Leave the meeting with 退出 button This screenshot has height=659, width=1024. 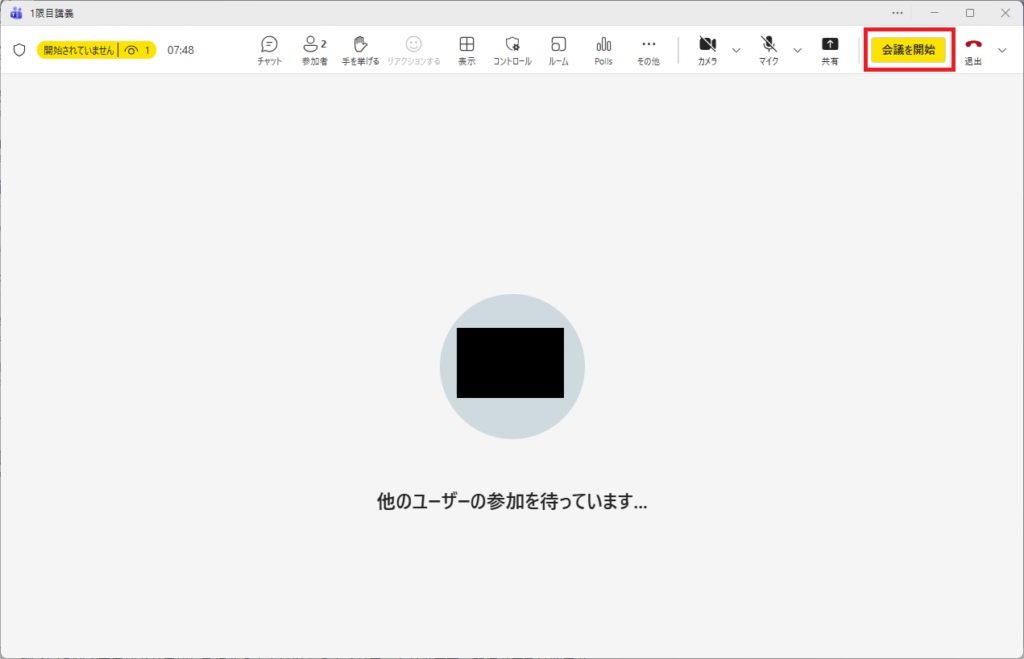point(973,49)
